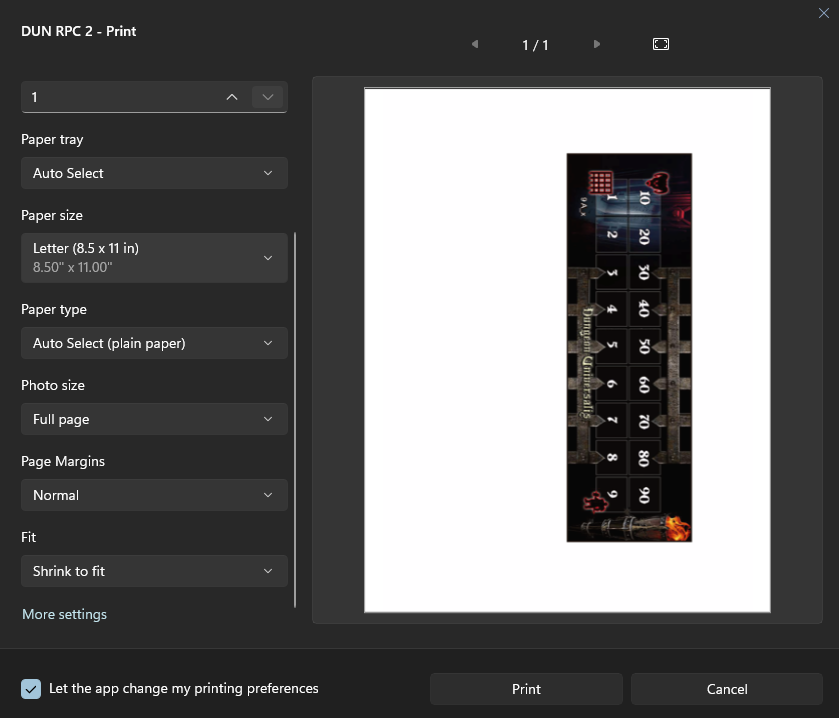Open the Fit Shrink to fit dropdown
The image size is (839, 718).
[x=154, y=571]
